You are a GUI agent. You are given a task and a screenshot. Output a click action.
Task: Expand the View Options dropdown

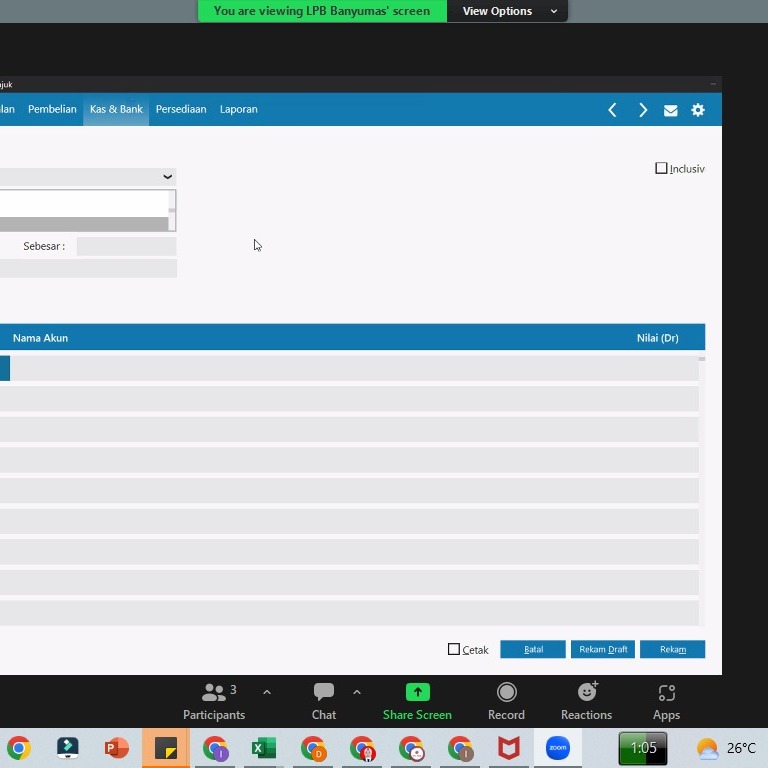coord(509,11)
